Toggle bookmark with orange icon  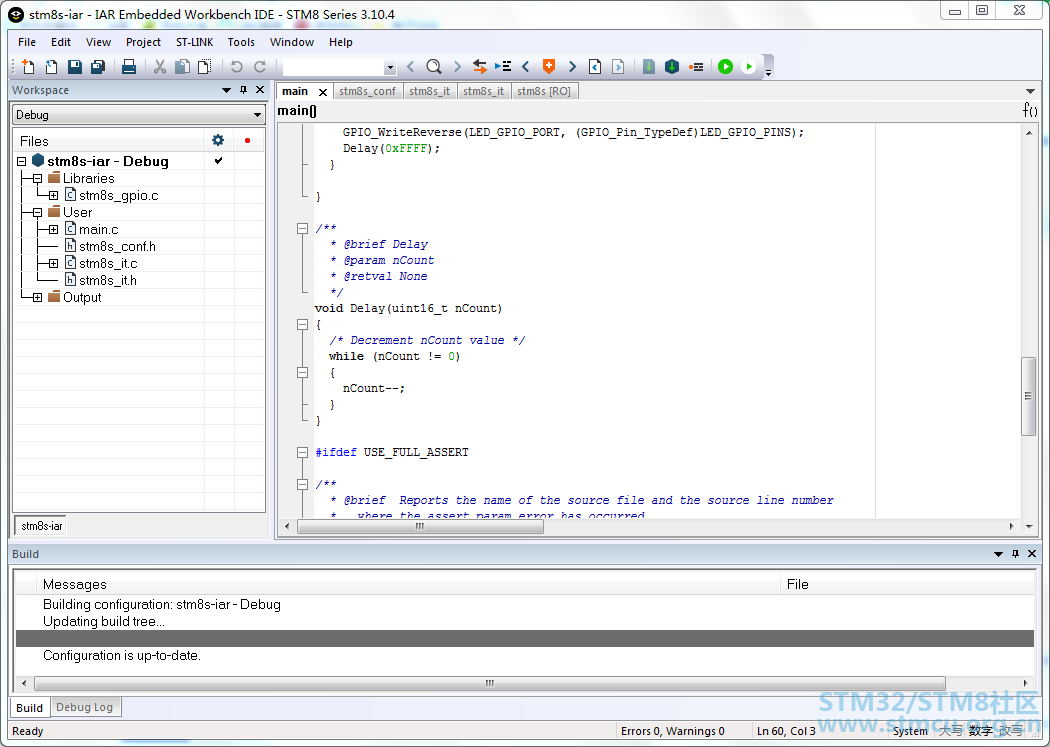point(549,66)
